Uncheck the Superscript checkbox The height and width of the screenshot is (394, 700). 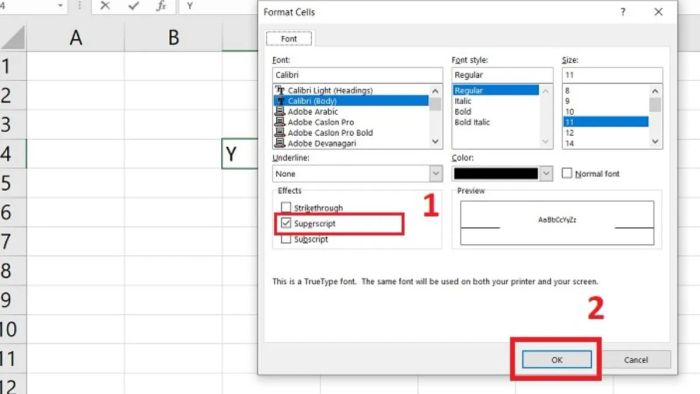pos(286,223)
